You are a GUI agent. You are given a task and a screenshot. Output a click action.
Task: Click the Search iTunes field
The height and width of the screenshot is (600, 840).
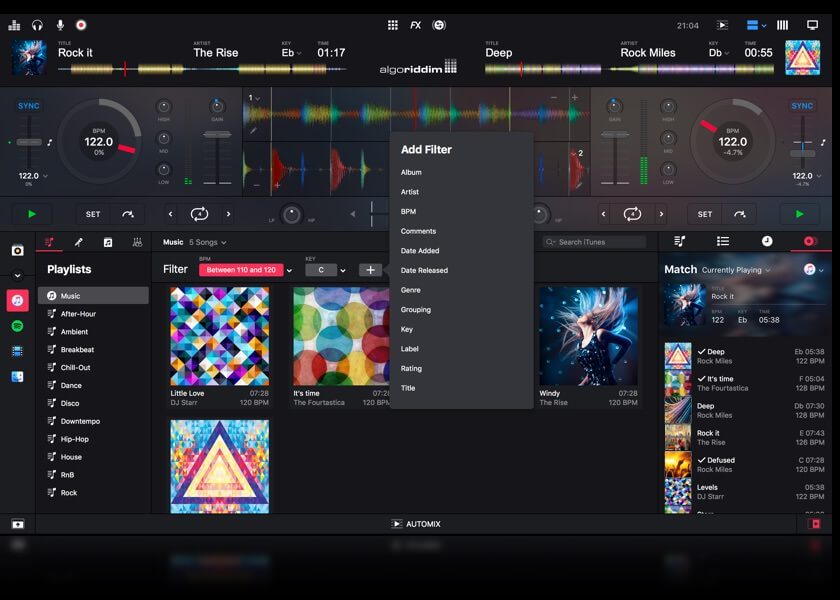595,242
